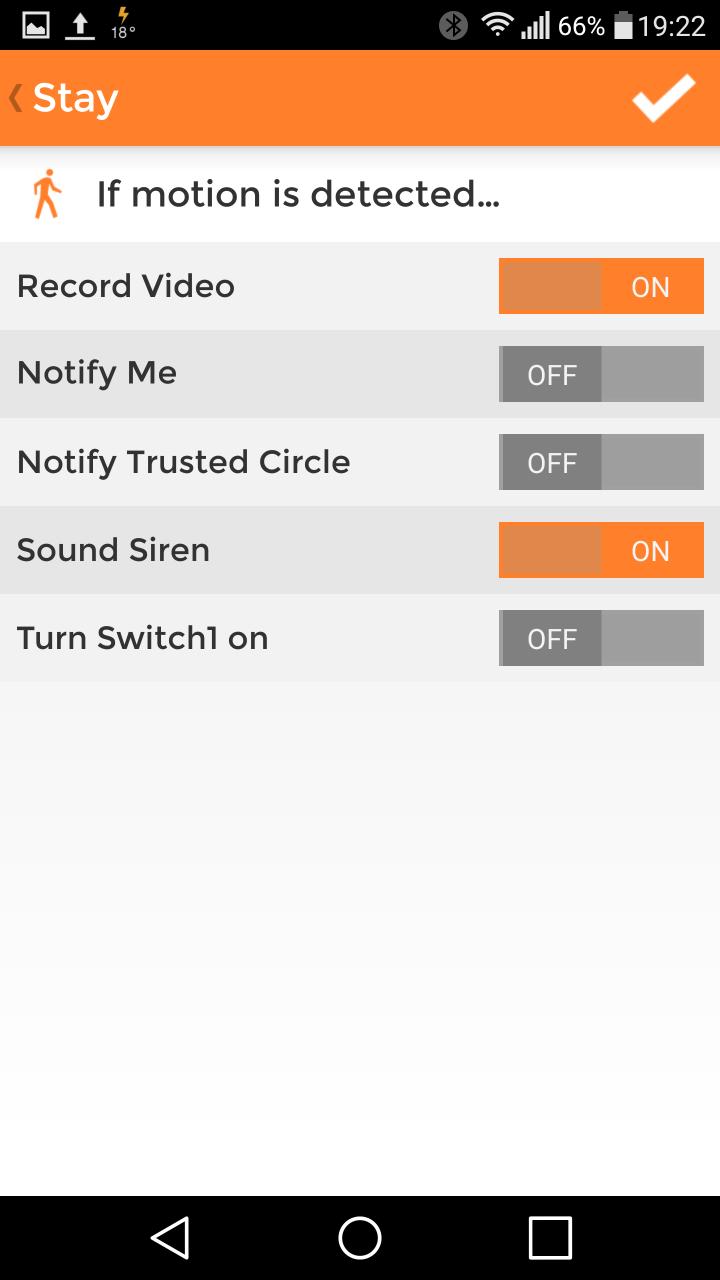Tap the orange walking motion icon

tap(46, 194)
